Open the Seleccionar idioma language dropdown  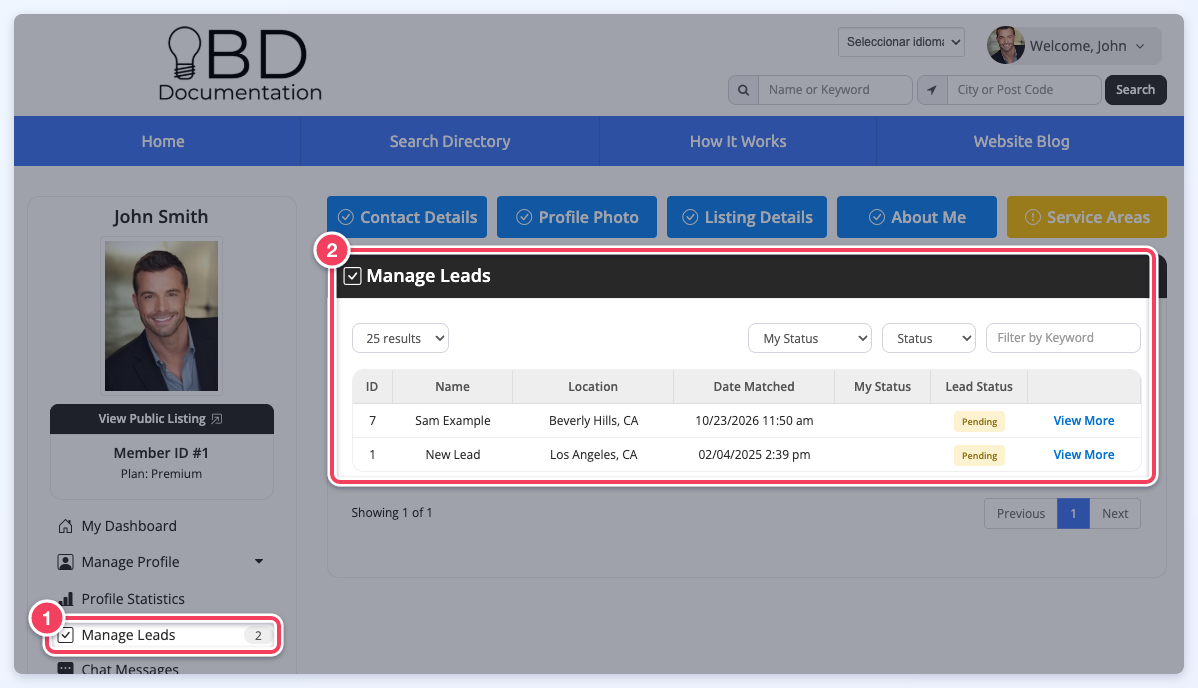point(902,42)
